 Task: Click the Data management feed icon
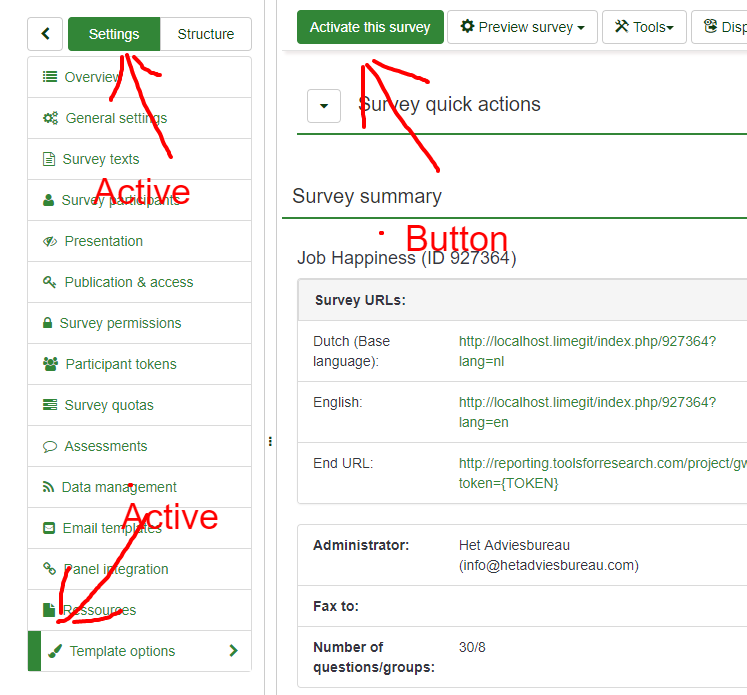[x=48, y=487]
